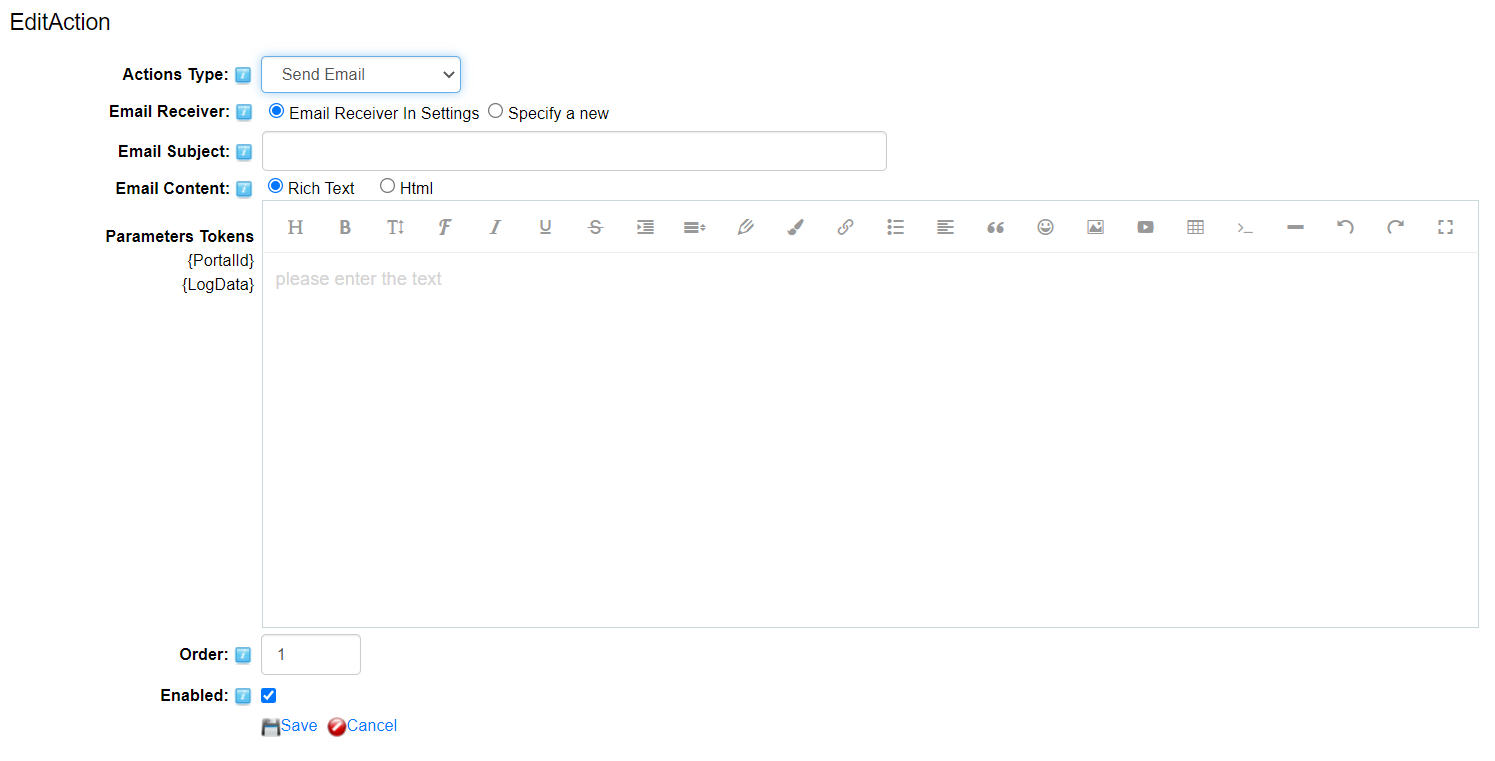Open the emoji picker
The height and width of the screenshot is (761, 1495).
tap(1045, 227)
